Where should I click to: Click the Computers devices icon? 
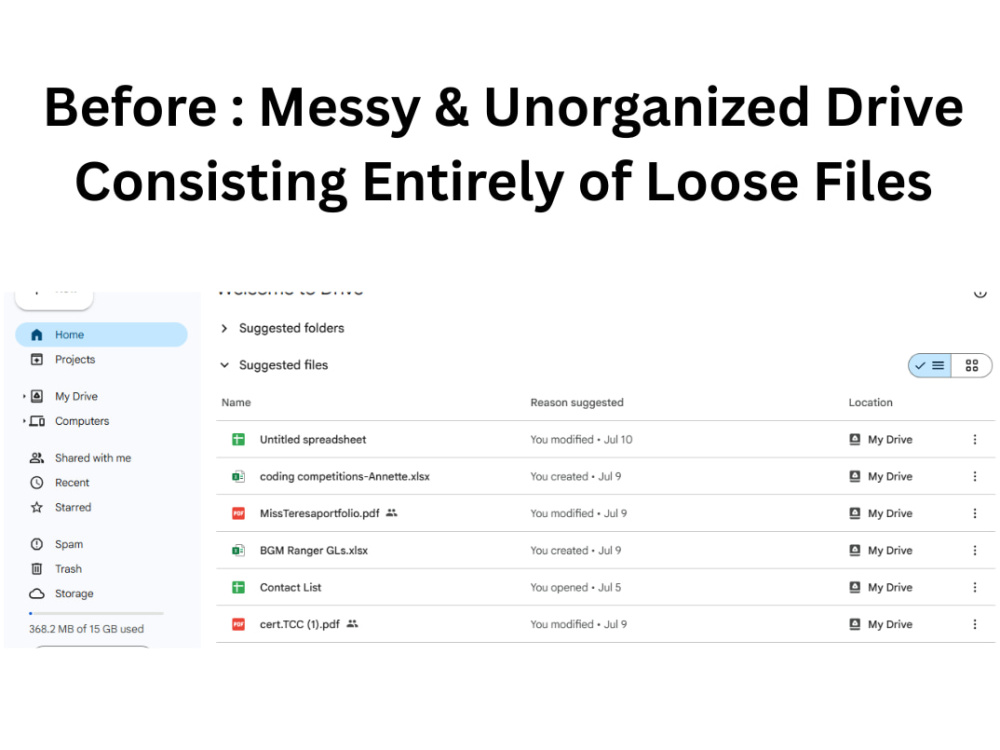pos(37,421)
